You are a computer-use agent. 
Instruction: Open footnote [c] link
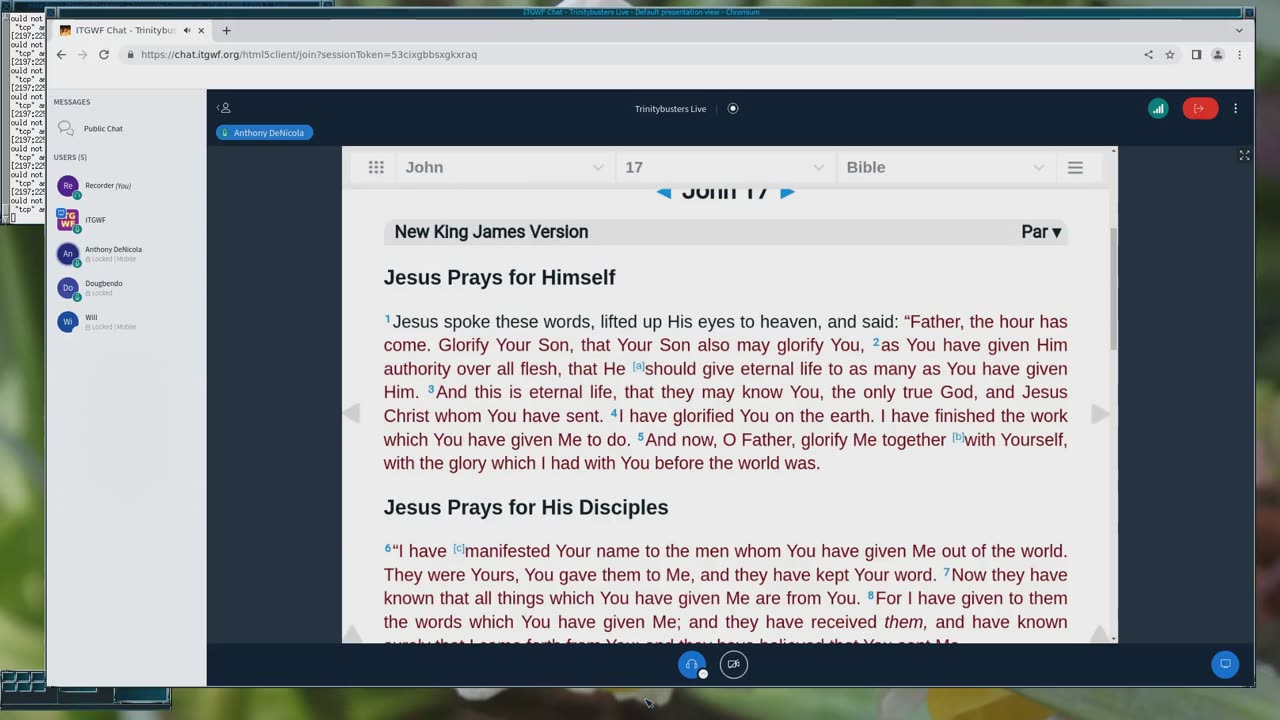(x=459, y=548)
